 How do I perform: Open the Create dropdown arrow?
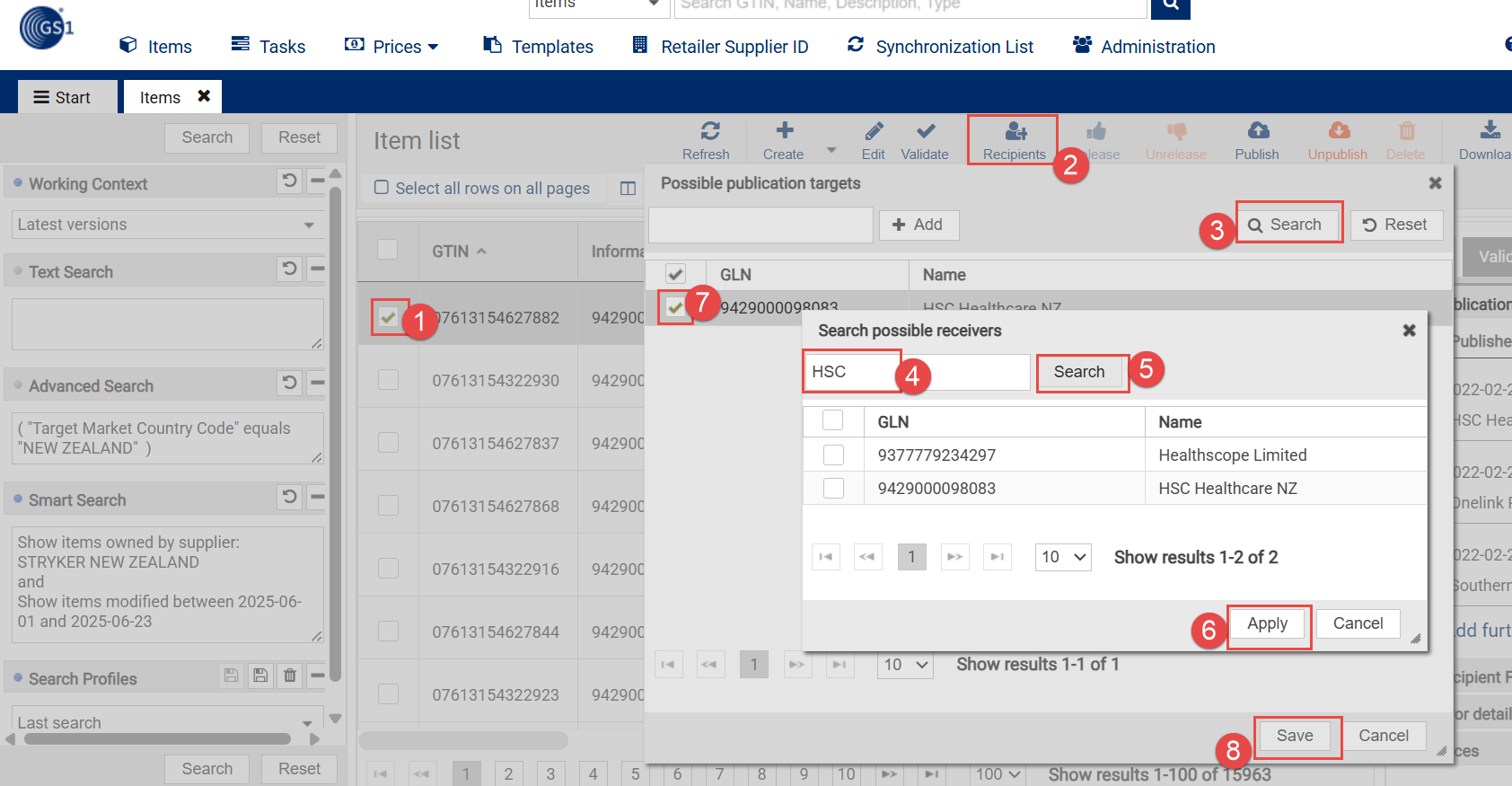click(831, 150)
